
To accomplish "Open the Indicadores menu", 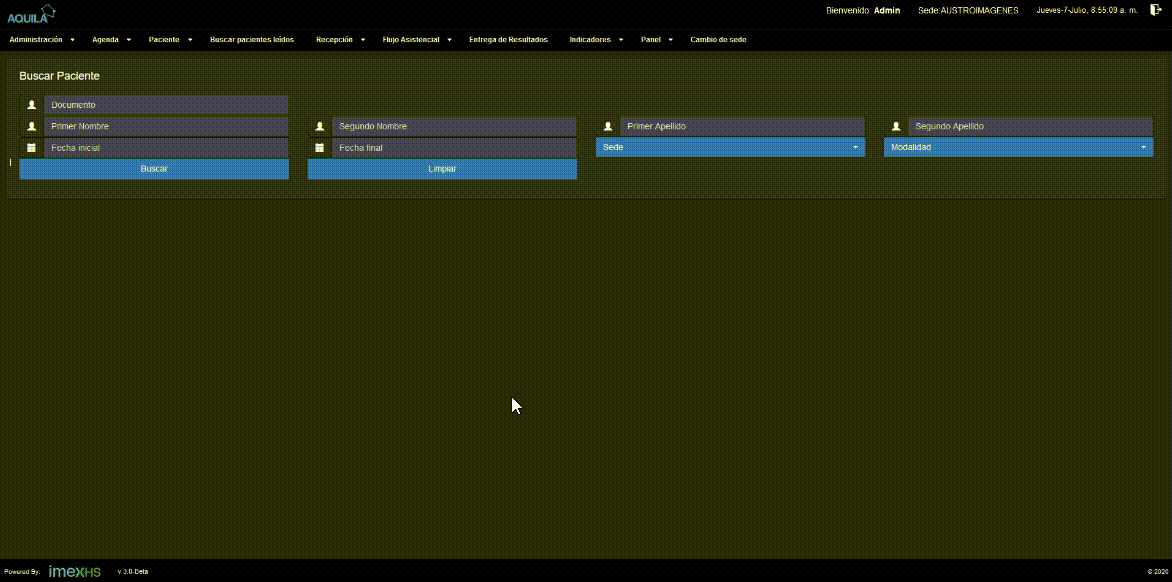I will [596, 40].
